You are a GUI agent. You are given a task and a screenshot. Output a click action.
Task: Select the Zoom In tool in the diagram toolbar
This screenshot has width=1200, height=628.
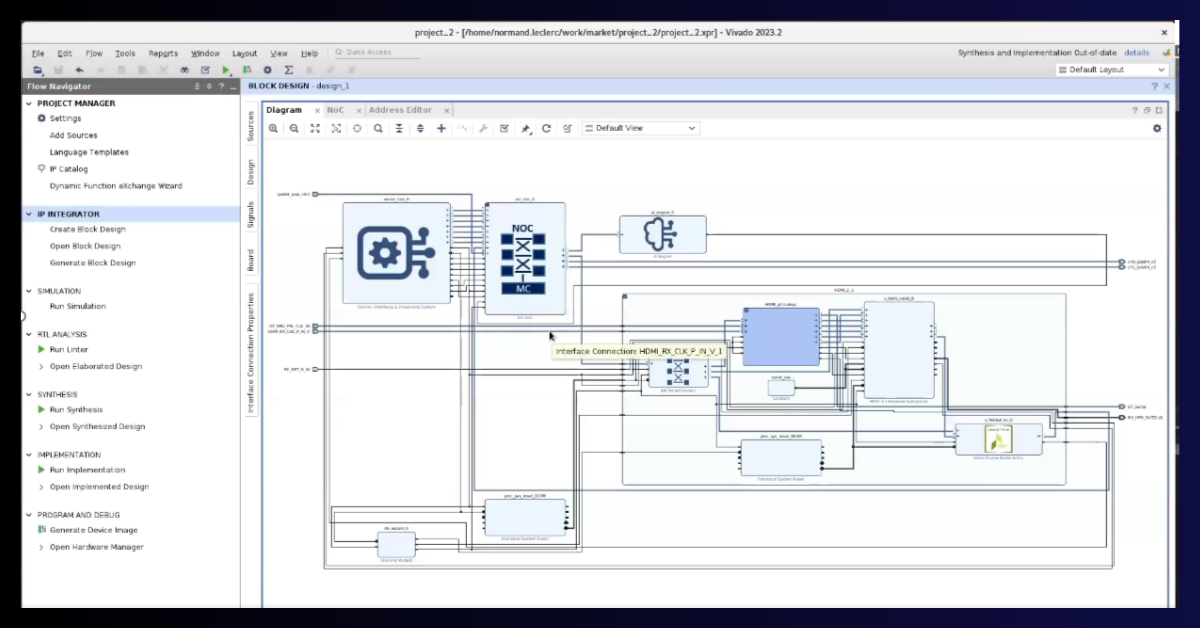pyautogui.click(x=274, y=128)
